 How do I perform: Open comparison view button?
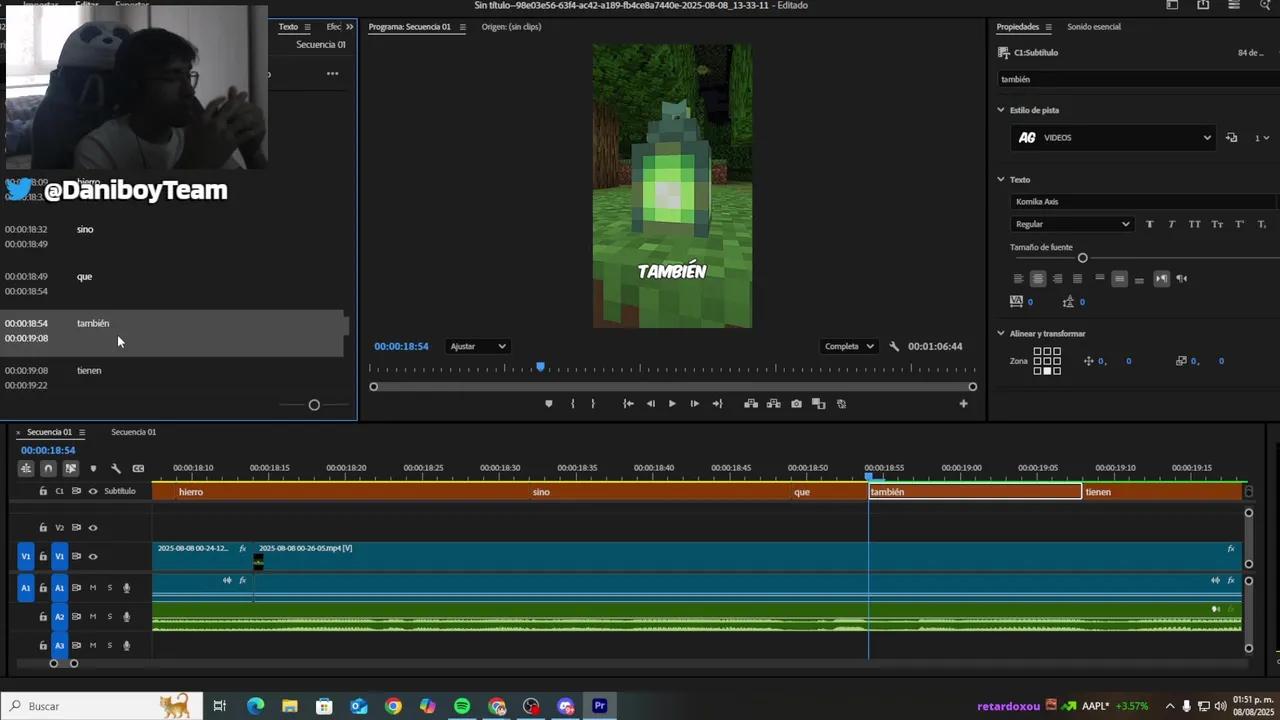tap(818, 404)
